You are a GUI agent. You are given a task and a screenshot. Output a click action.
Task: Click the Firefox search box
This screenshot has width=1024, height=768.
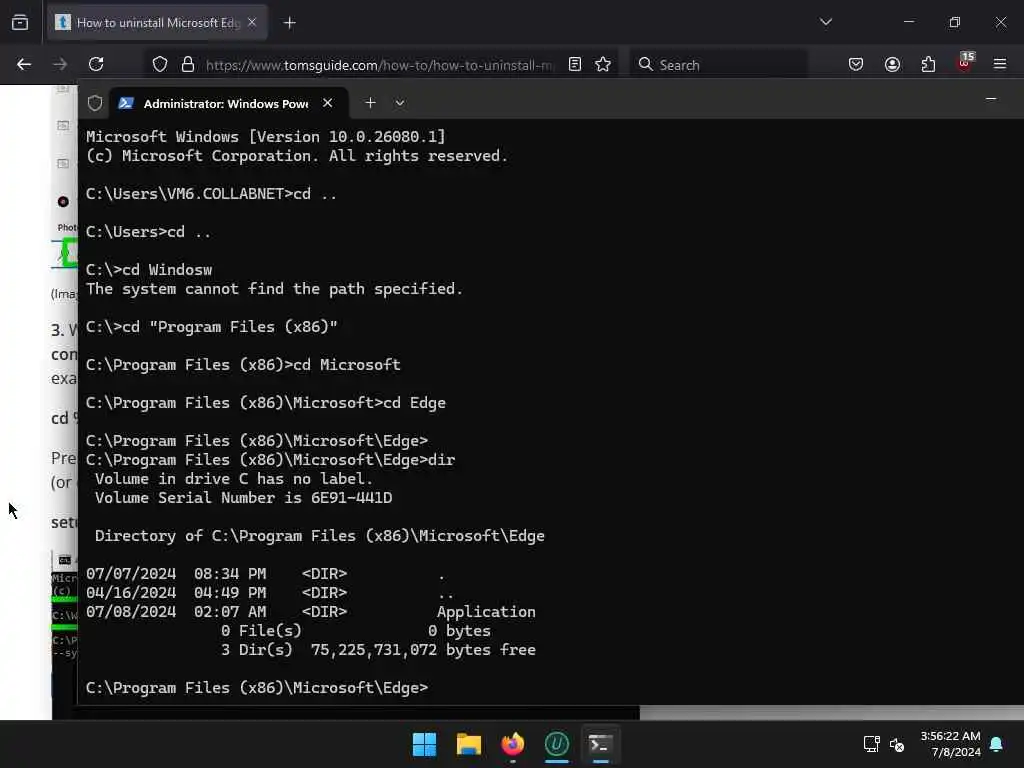[719, 65]
